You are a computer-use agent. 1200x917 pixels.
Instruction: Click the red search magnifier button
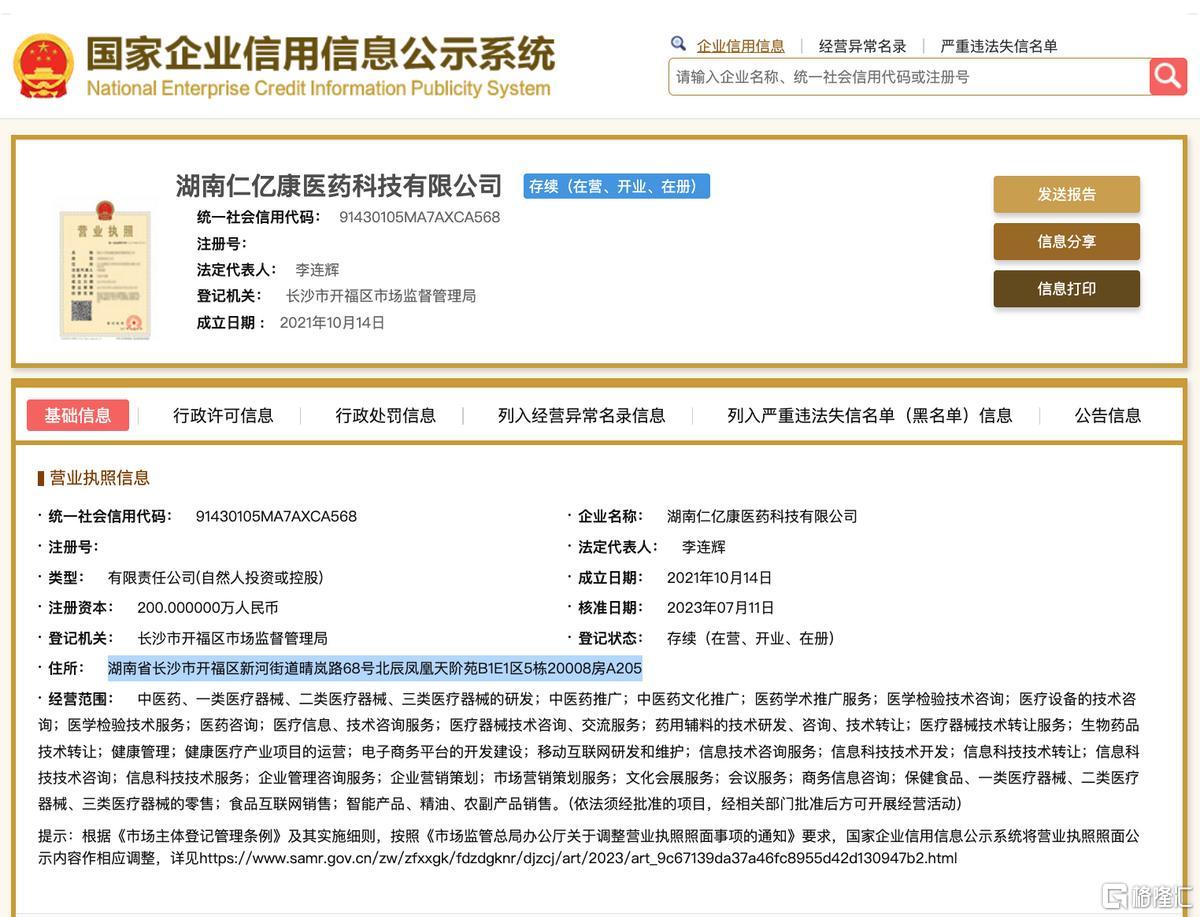[x=1168, y=76]
